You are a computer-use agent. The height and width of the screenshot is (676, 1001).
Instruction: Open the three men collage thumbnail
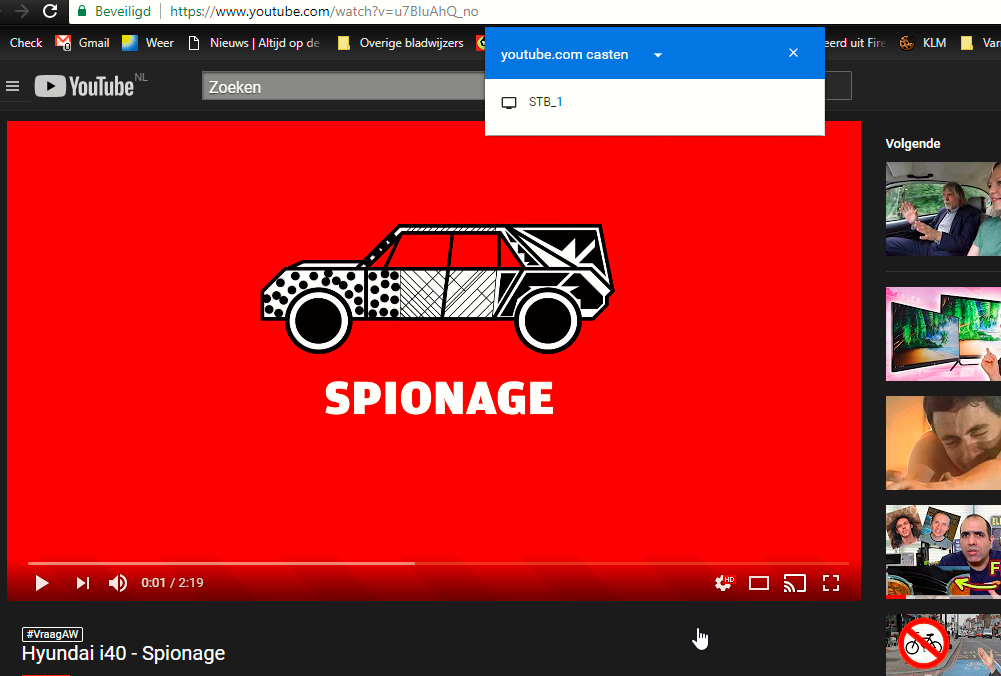(x=944, y=552)
